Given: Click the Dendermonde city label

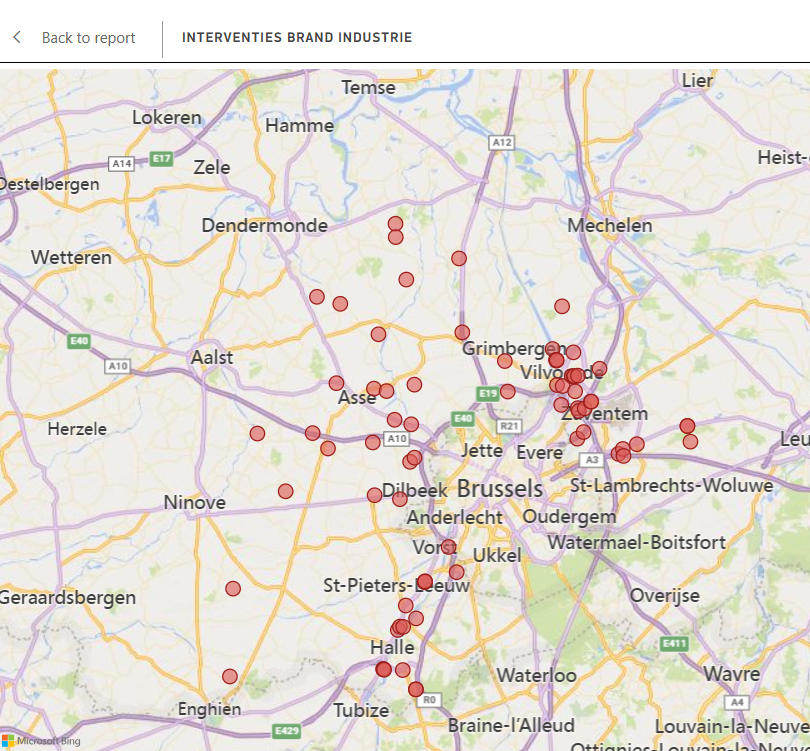Looking at the screenshot, I should [x=264, y=226].
